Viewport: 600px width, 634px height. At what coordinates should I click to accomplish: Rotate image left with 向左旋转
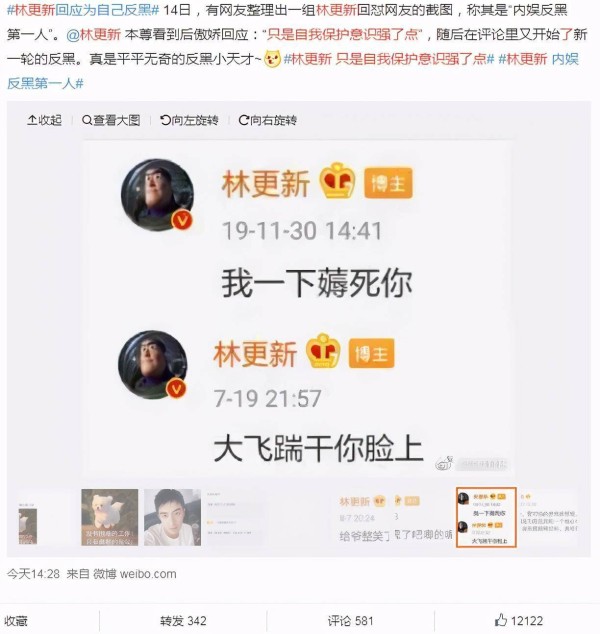click(189, 120)
